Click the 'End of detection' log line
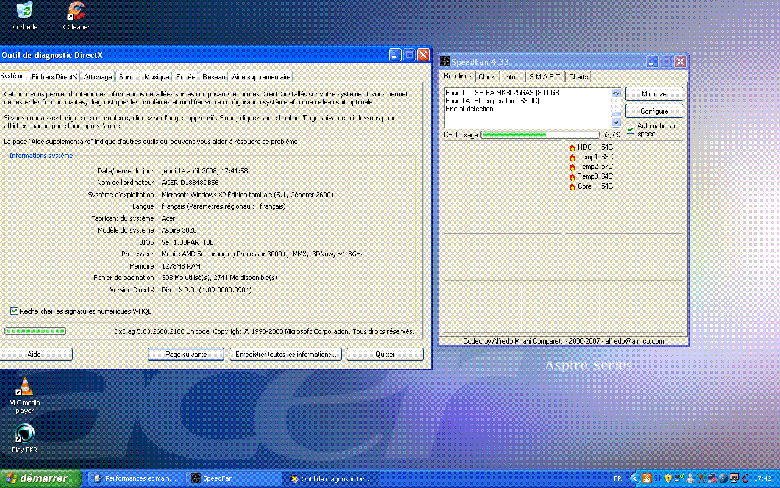Viewport: 780px width, 488px height. 470,109
